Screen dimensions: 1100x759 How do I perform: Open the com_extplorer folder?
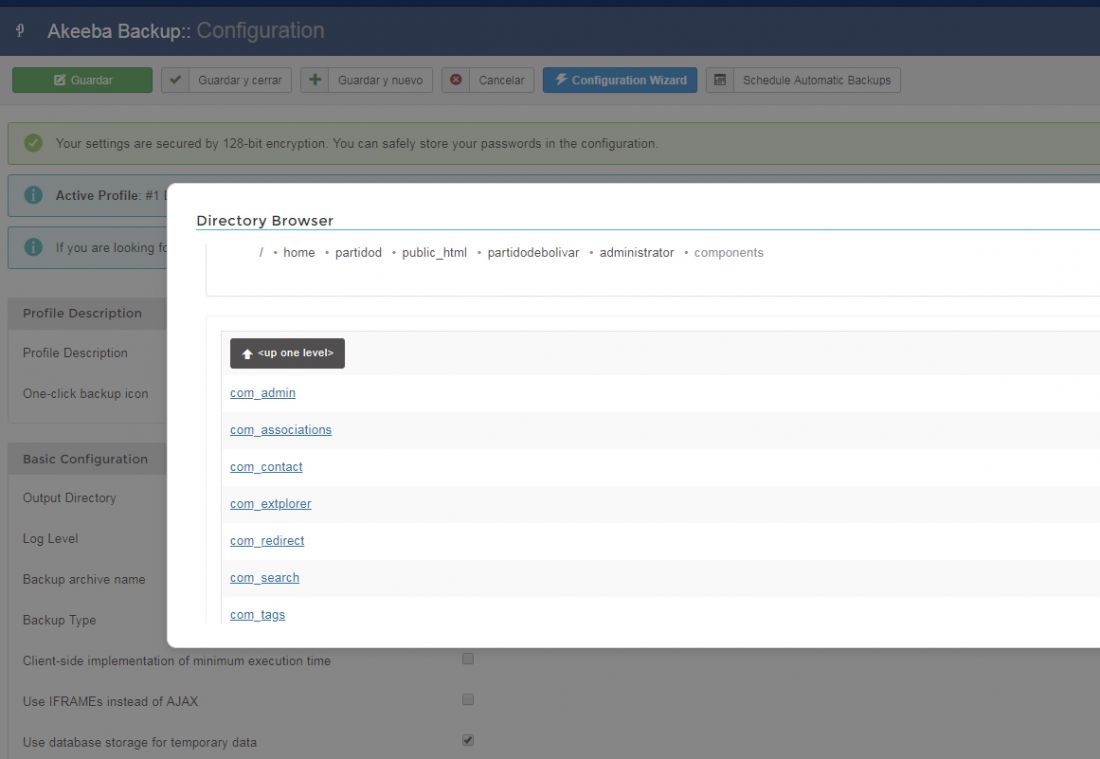coord(270,504)
